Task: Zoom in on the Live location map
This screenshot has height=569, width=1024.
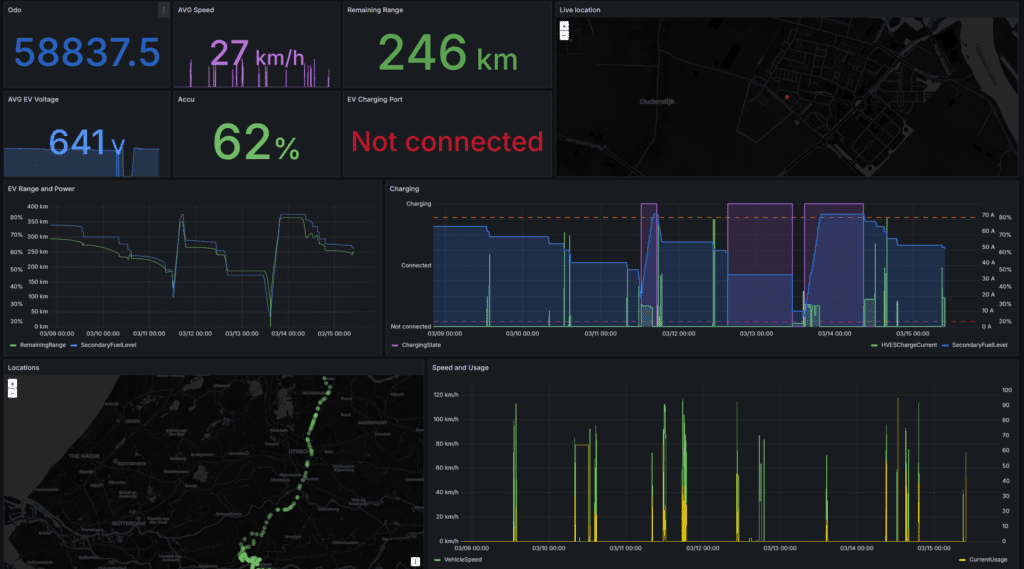Action: pos(564,25)
